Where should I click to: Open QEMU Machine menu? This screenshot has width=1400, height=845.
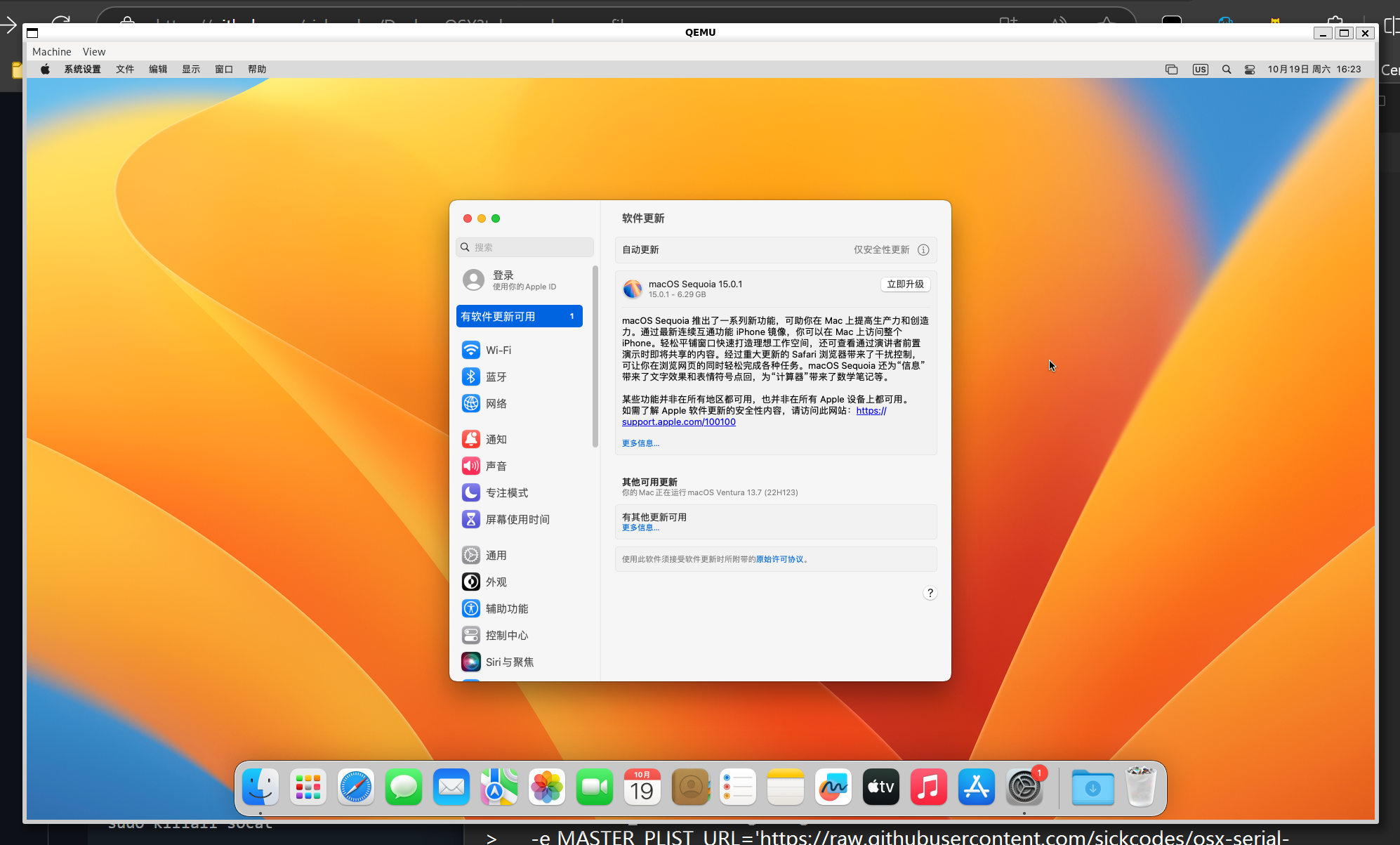point(52,52)
